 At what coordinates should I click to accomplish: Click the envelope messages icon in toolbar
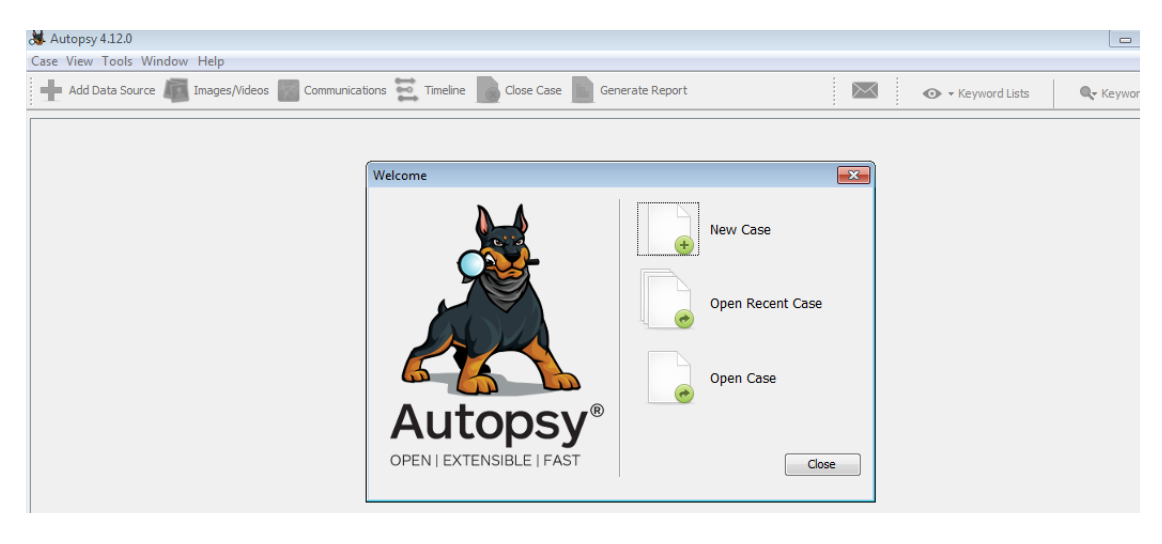865,90
